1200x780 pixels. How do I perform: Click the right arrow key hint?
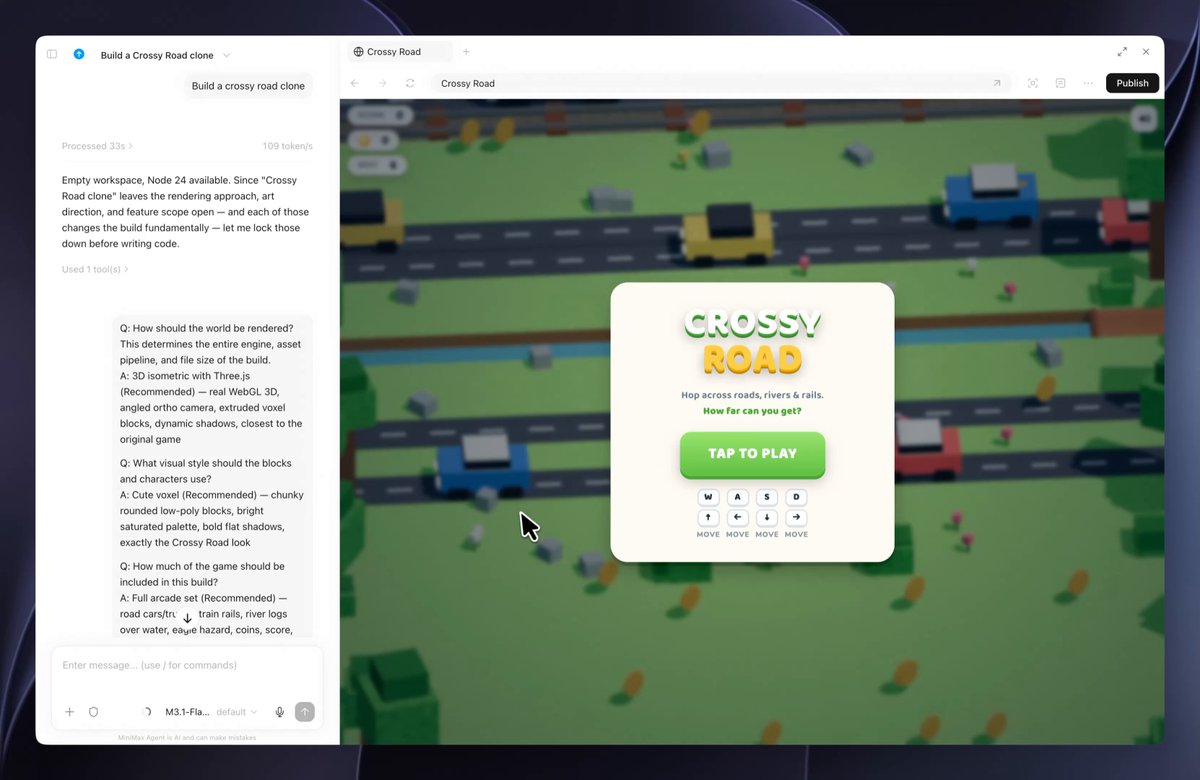click(796, 518)
